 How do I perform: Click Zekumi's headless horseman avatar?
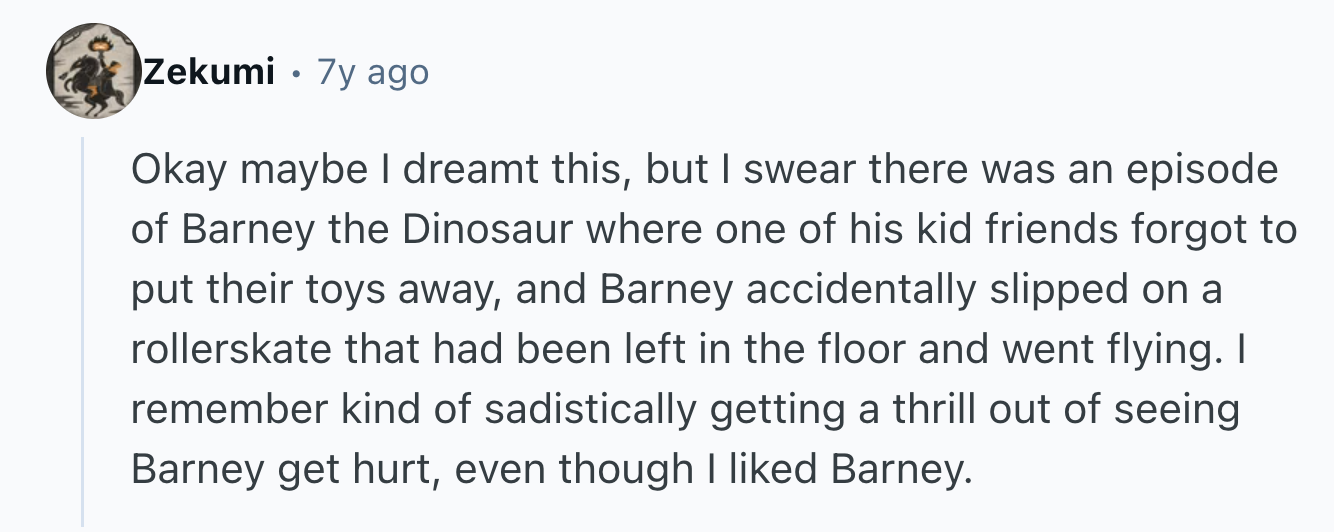[92, 72]
